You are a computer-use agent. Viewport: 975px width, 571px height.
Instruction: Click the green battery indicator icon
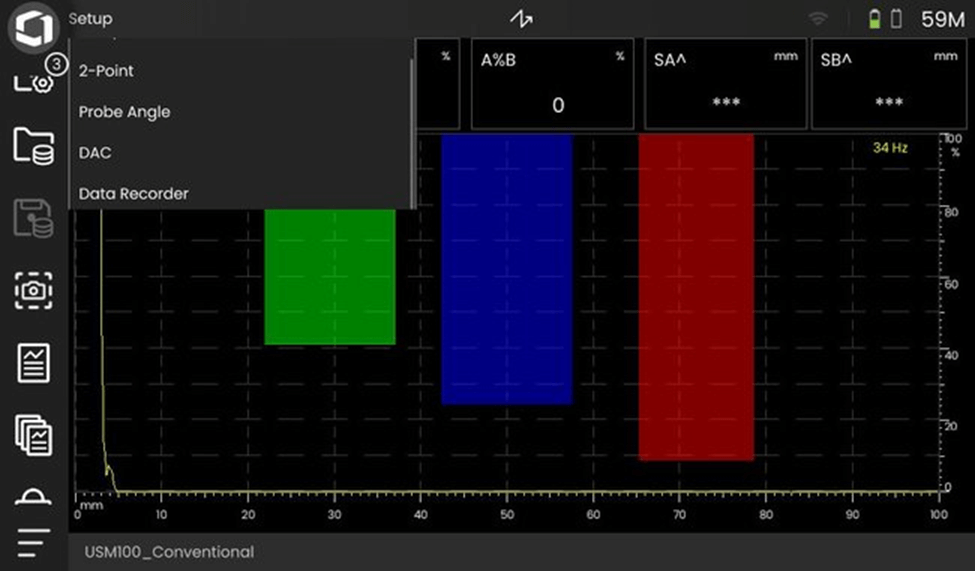875,19
